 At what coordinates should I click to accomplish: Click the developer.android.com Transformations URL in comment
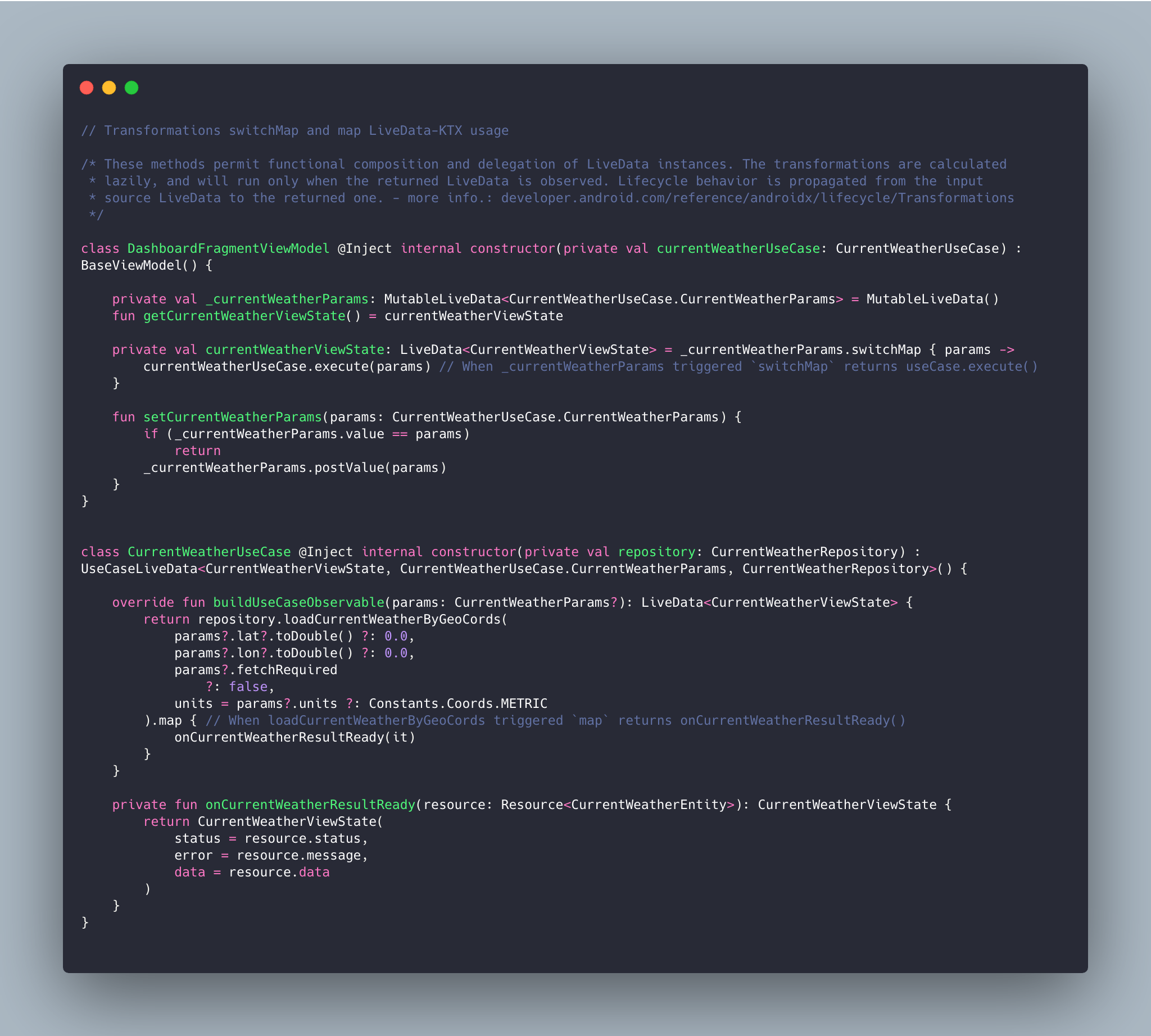[x=757, y=198]
